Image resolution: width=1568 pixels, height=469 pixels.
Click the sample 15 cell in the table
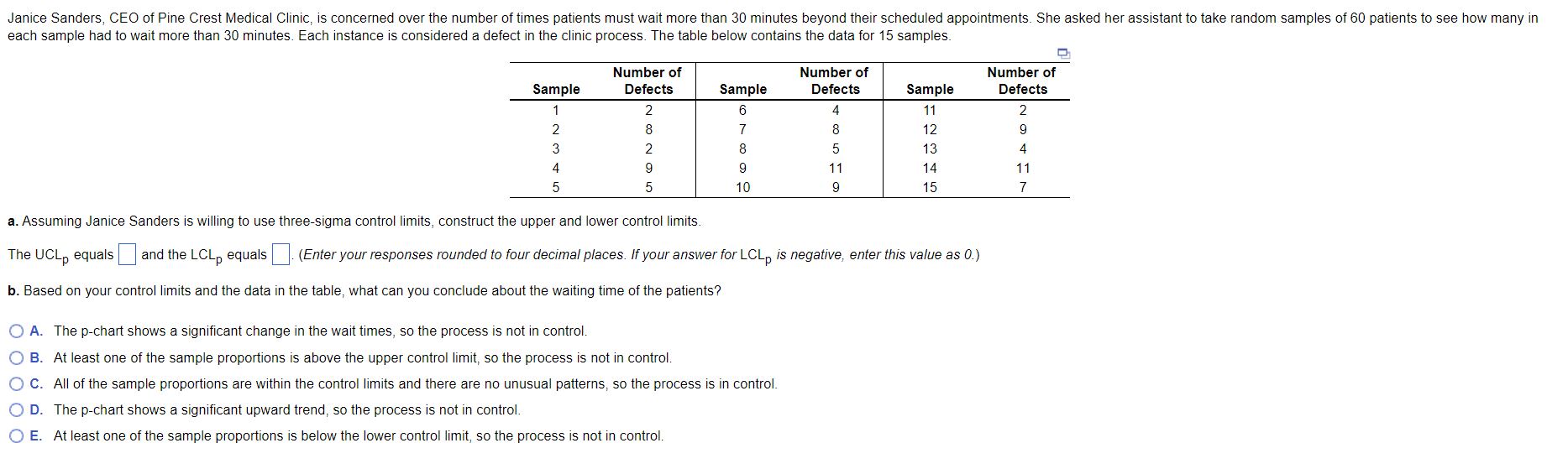[930, 188]
